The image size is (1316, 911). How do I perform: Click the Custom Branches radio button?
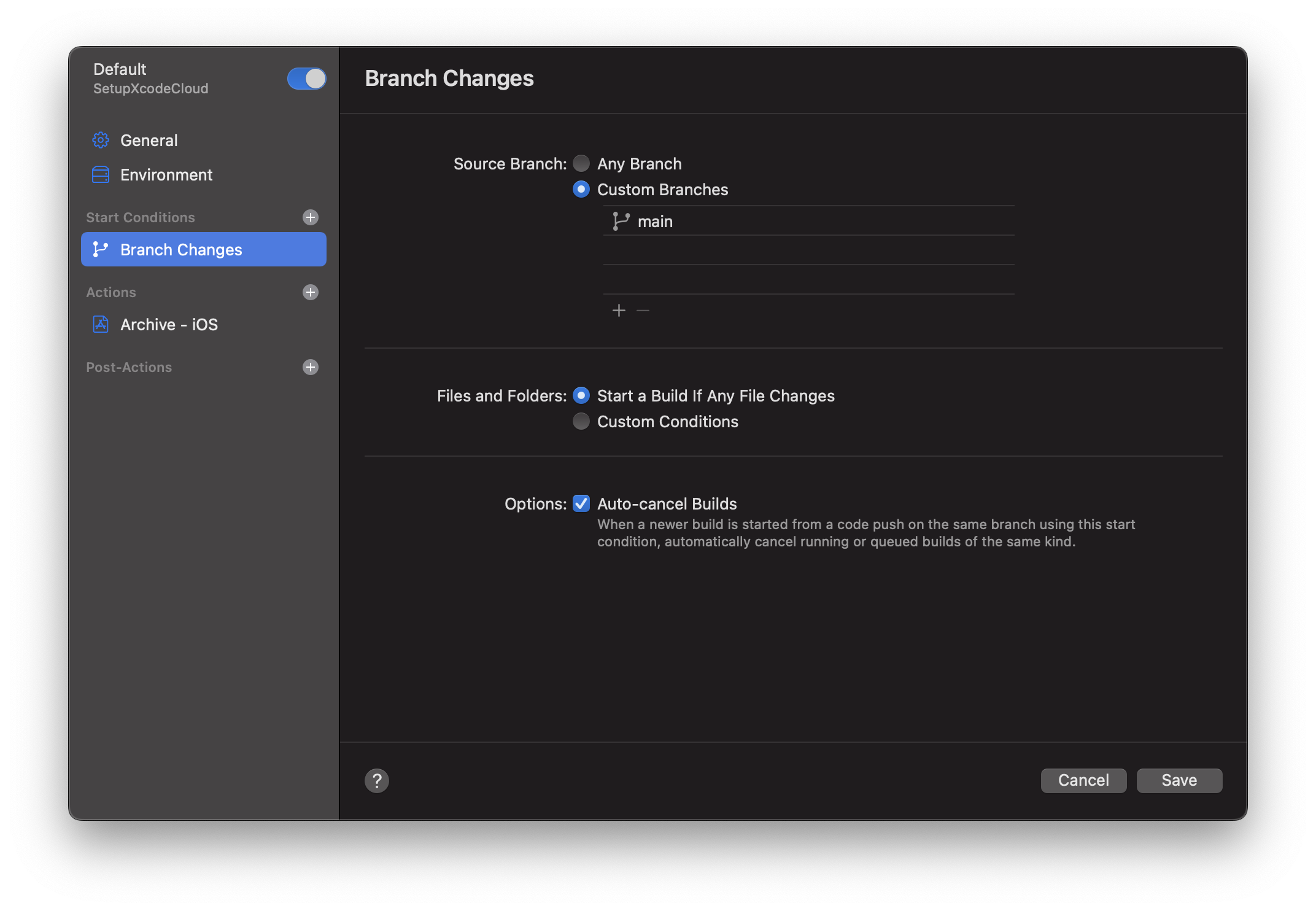[580, 189]
